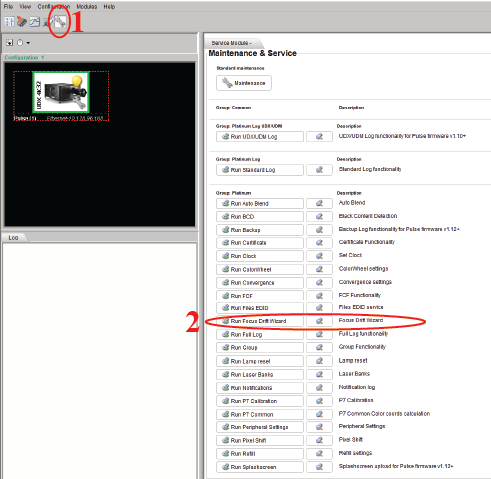This screenshot has height=479, width=491.
Task: Click Run Peripheral Settings button
Action: pos(260,427)
